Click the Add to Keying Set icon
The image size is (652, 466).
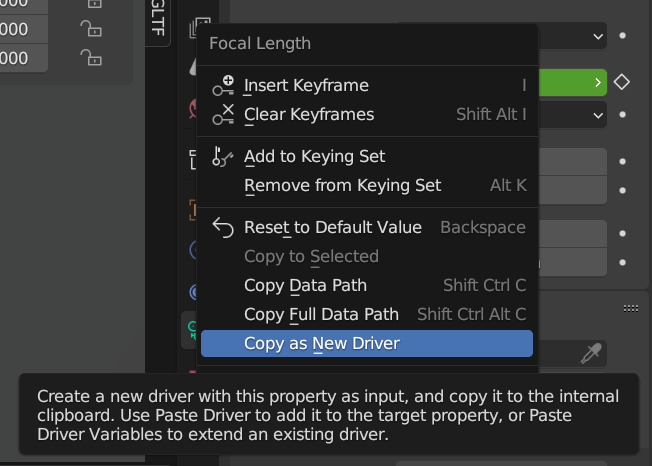[x=223, y=156]
